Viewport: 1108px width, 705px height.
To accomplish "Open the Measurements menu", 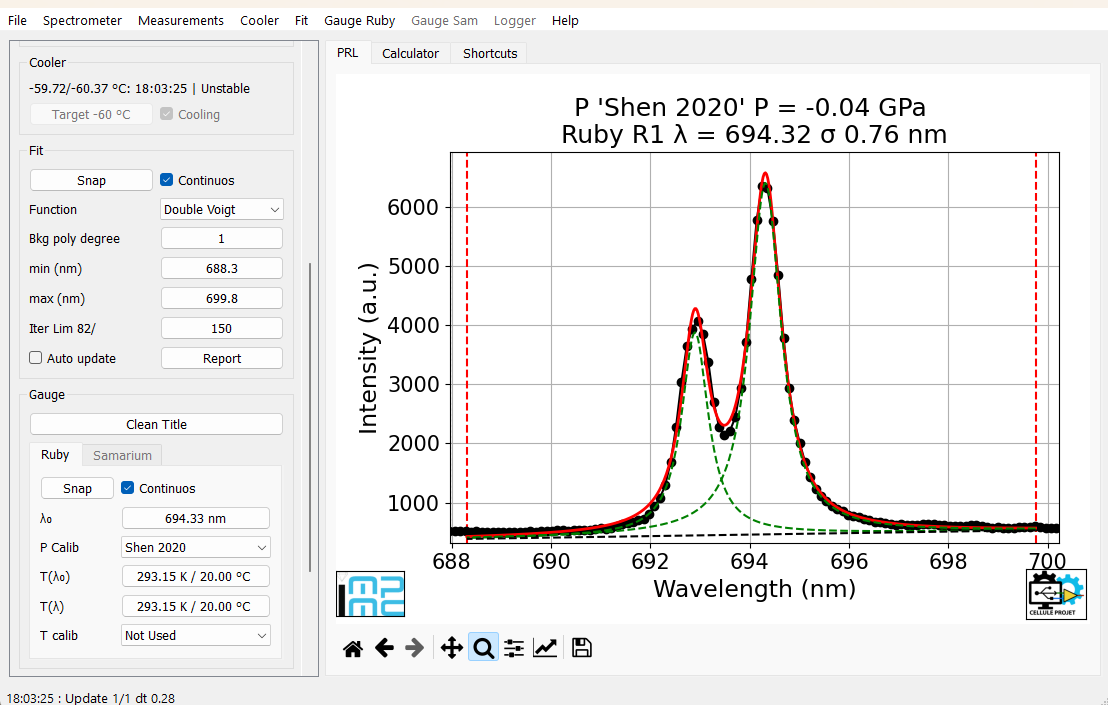I will pyautogui.click(x=181, y=20).
